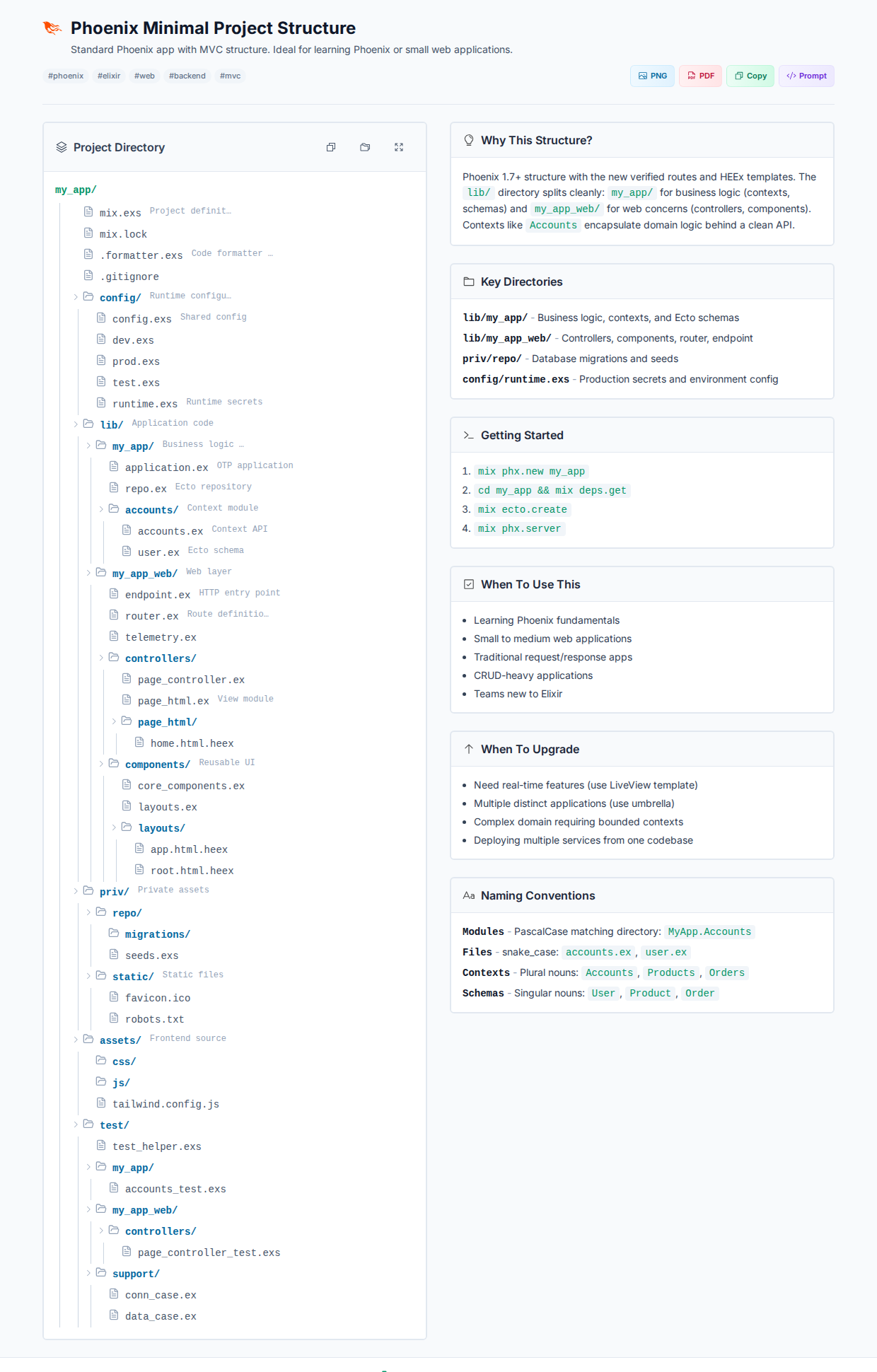
Task: Toggle the controllers/ folder under my_app_web/
Action: click(101, 658)
